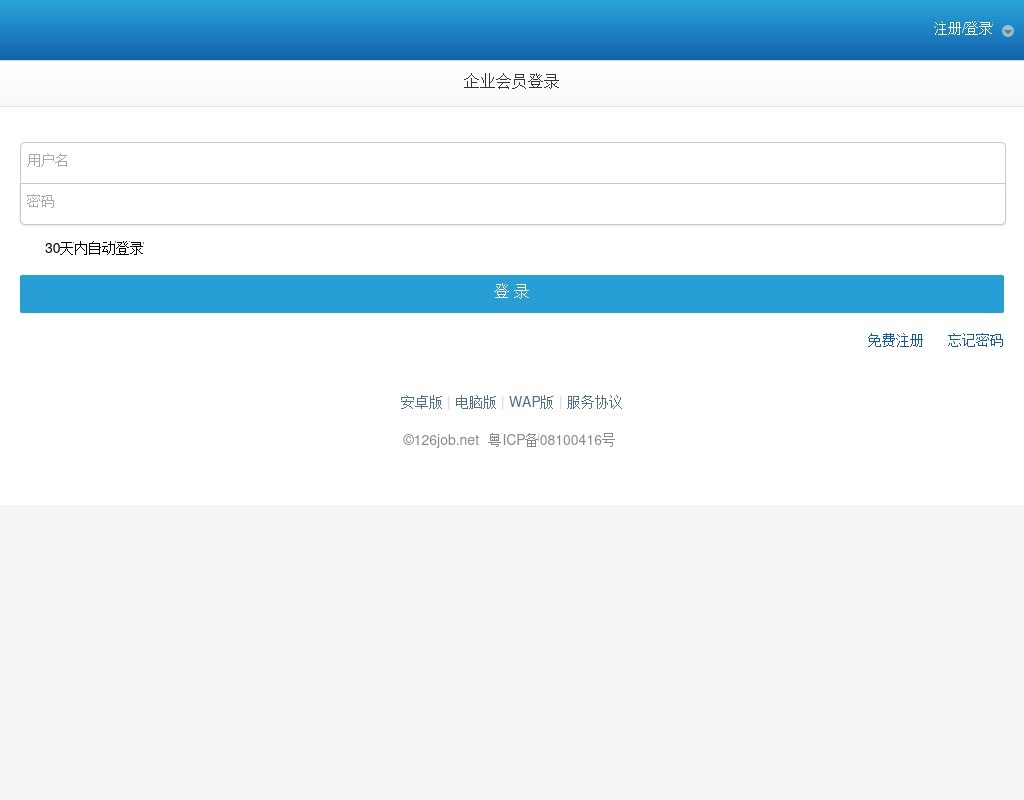
Task: Switch to the 电脑版 desktop version
Action: tap(475, 402)
